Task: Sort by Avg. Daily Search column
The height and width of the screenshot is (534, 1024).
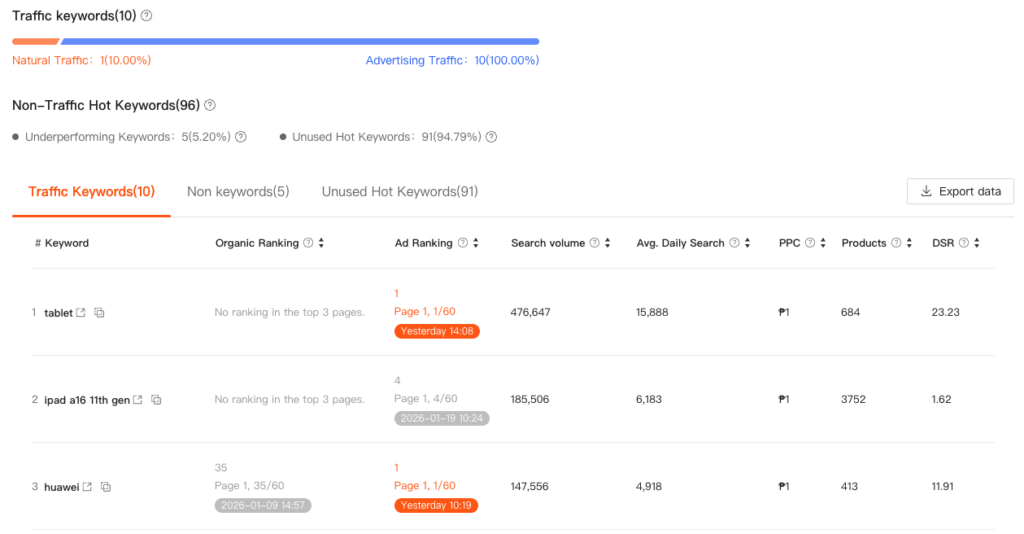Action: pos(747,243)
